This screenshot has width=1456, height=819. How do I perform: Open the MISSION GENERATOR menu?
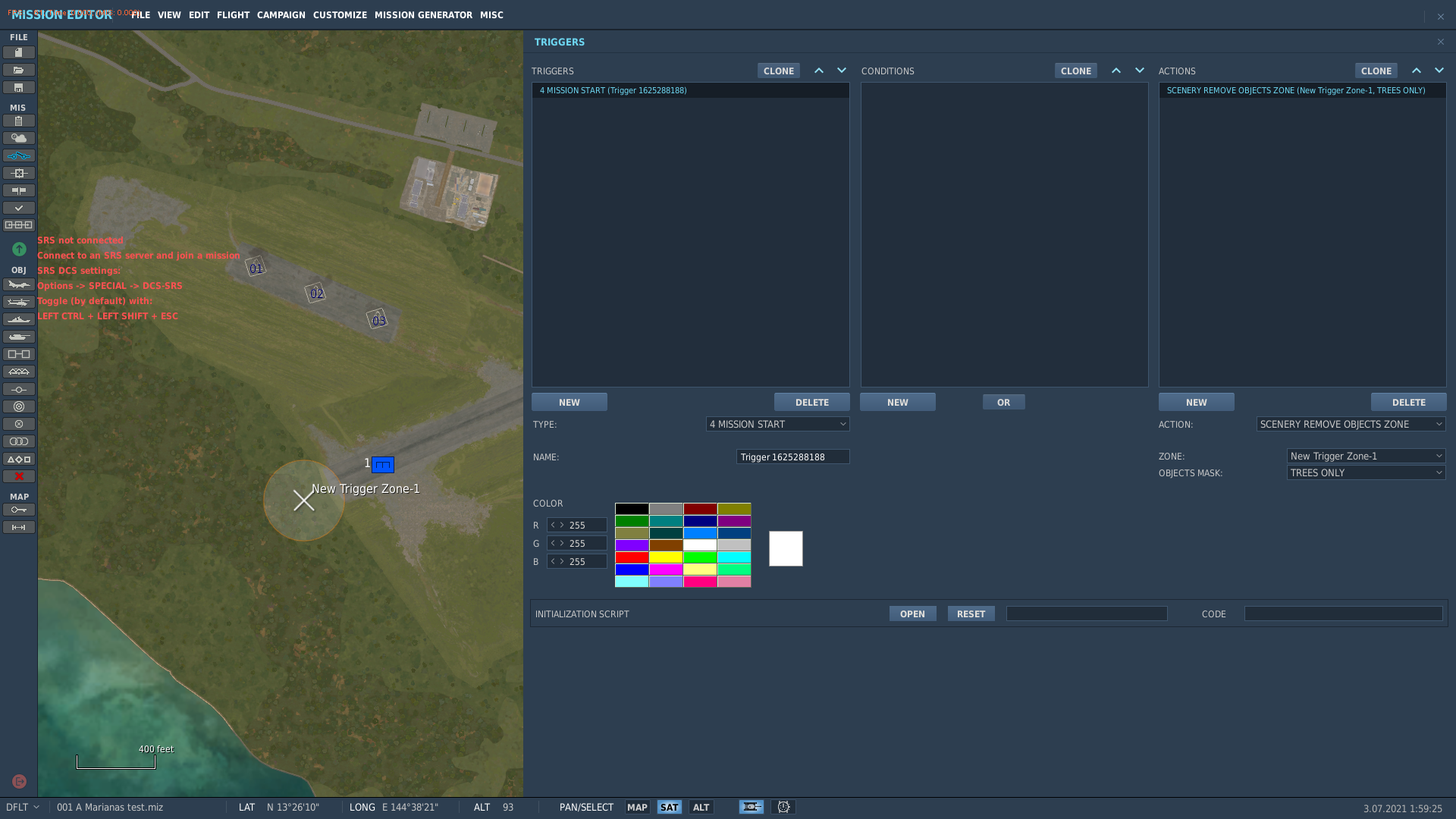point(423,15)
